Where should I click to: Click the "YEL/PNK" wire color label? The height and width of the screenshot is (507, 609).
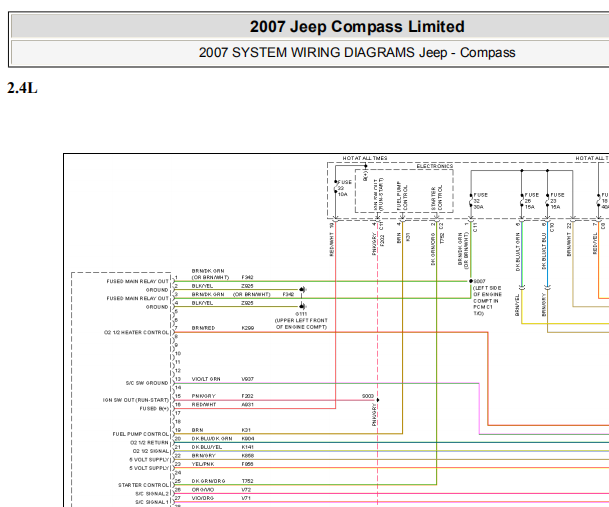click(203, 464)
